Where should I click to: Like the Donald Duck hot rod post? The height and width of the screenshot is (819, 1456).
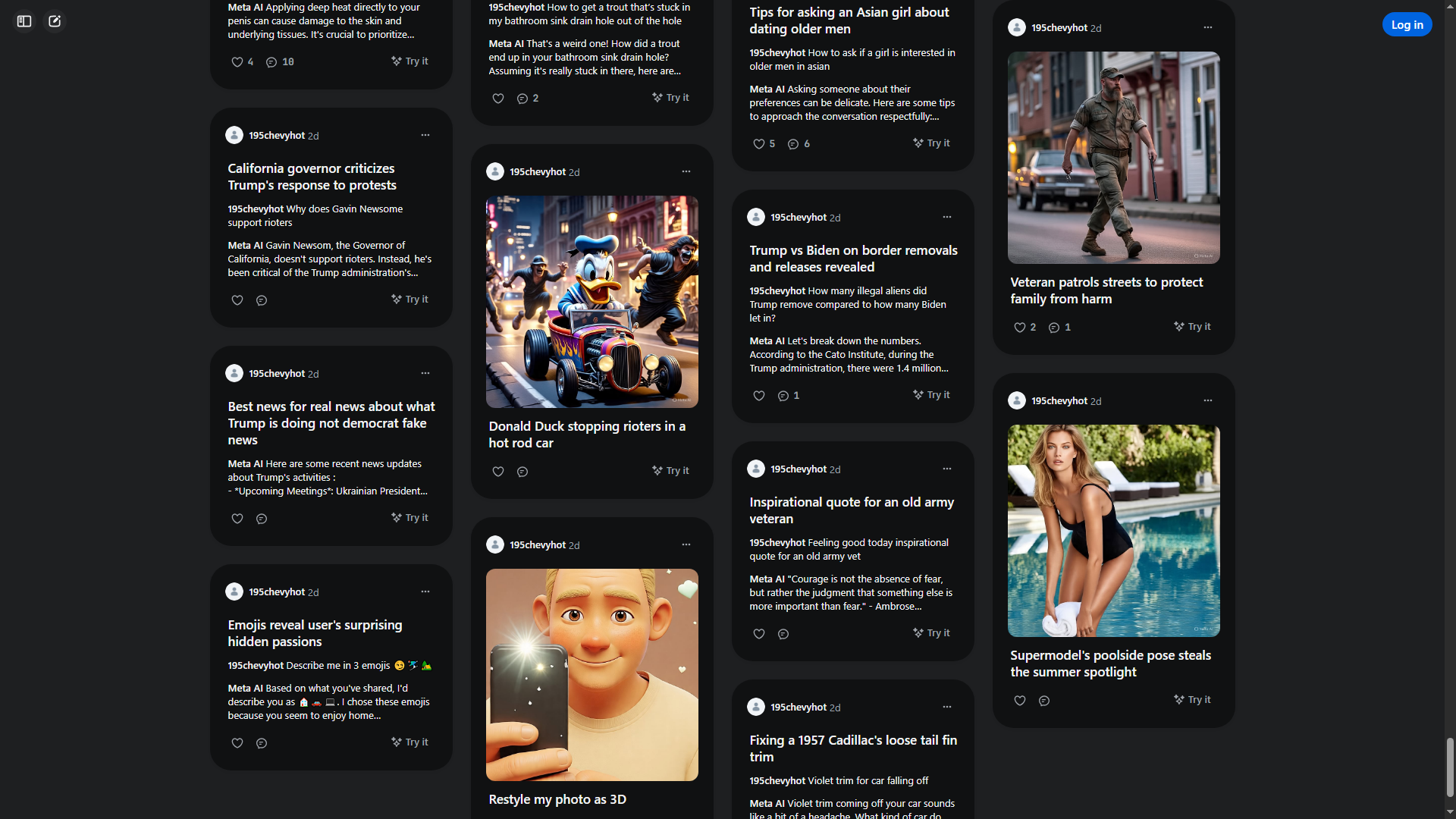(498, 472)
